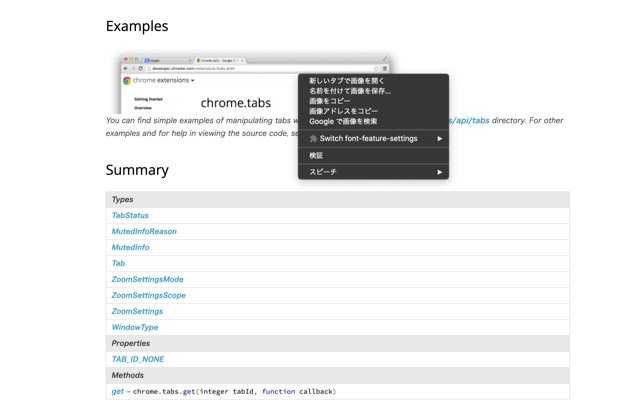Click the ZoomSettings type link
This screenshot has height=400, width=640.
[137, 311]
